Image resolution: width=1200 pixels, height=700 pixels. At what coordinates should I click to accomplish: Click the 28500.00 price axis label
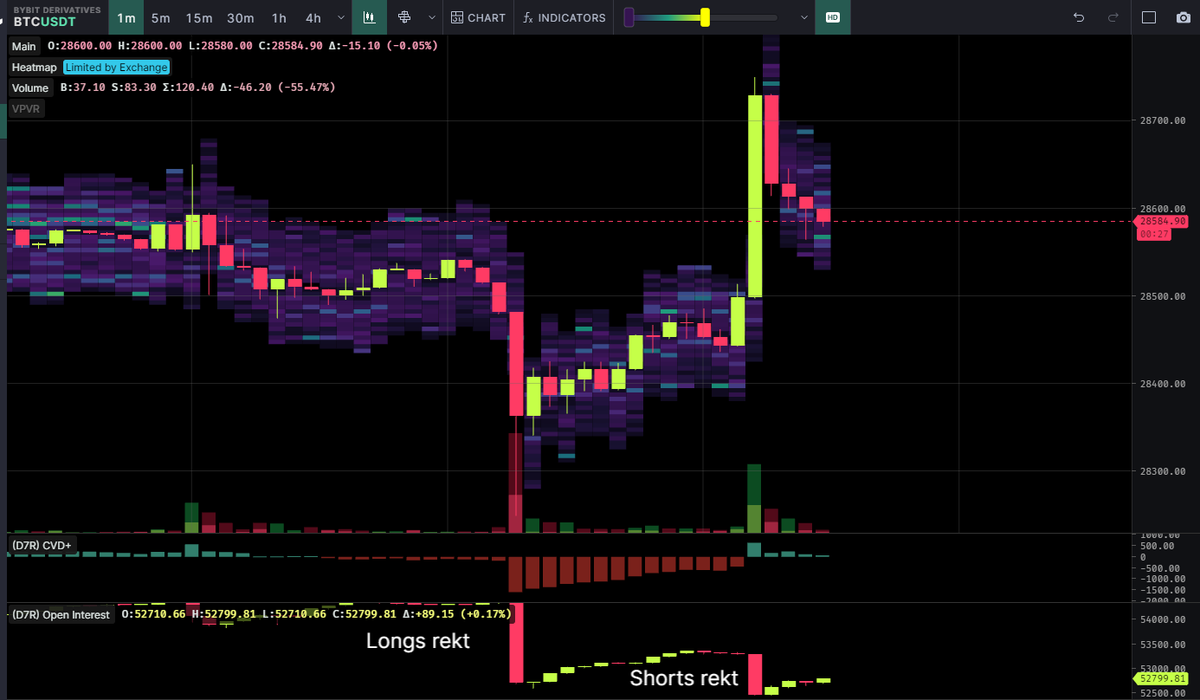[1162, 296]
